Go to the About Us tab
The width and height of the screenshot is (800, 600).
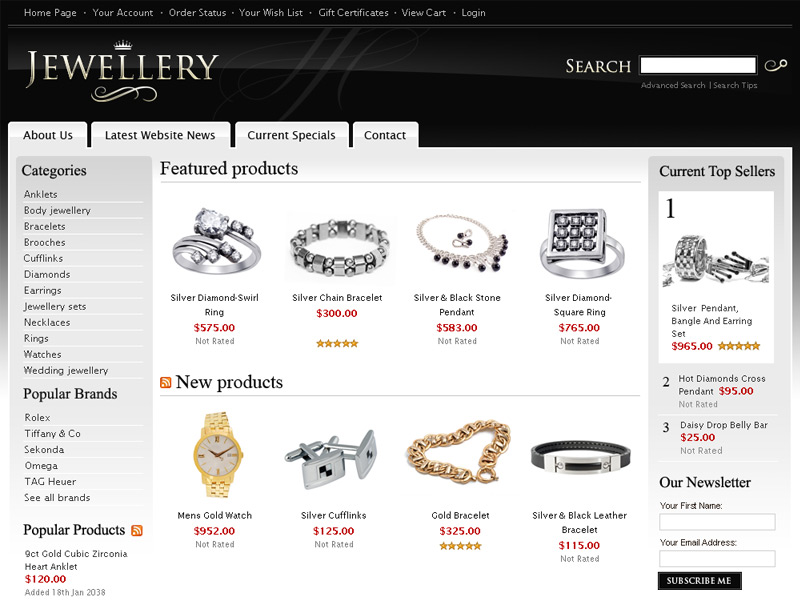tap(48, 135)
